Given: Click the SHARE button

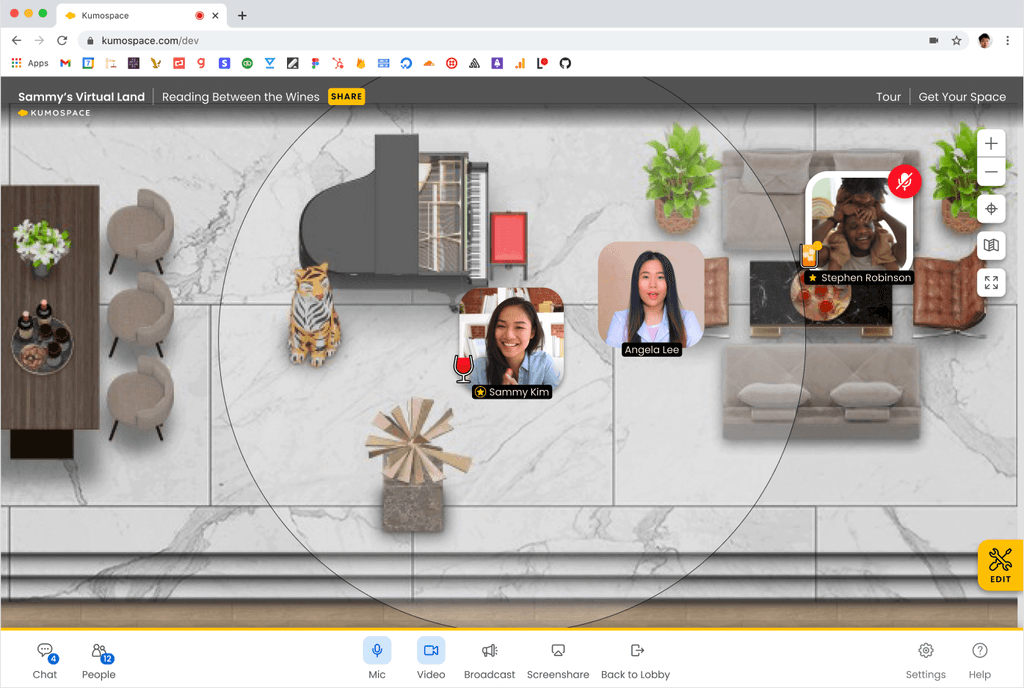Looking at the screenshot, I should pos(346,96).
